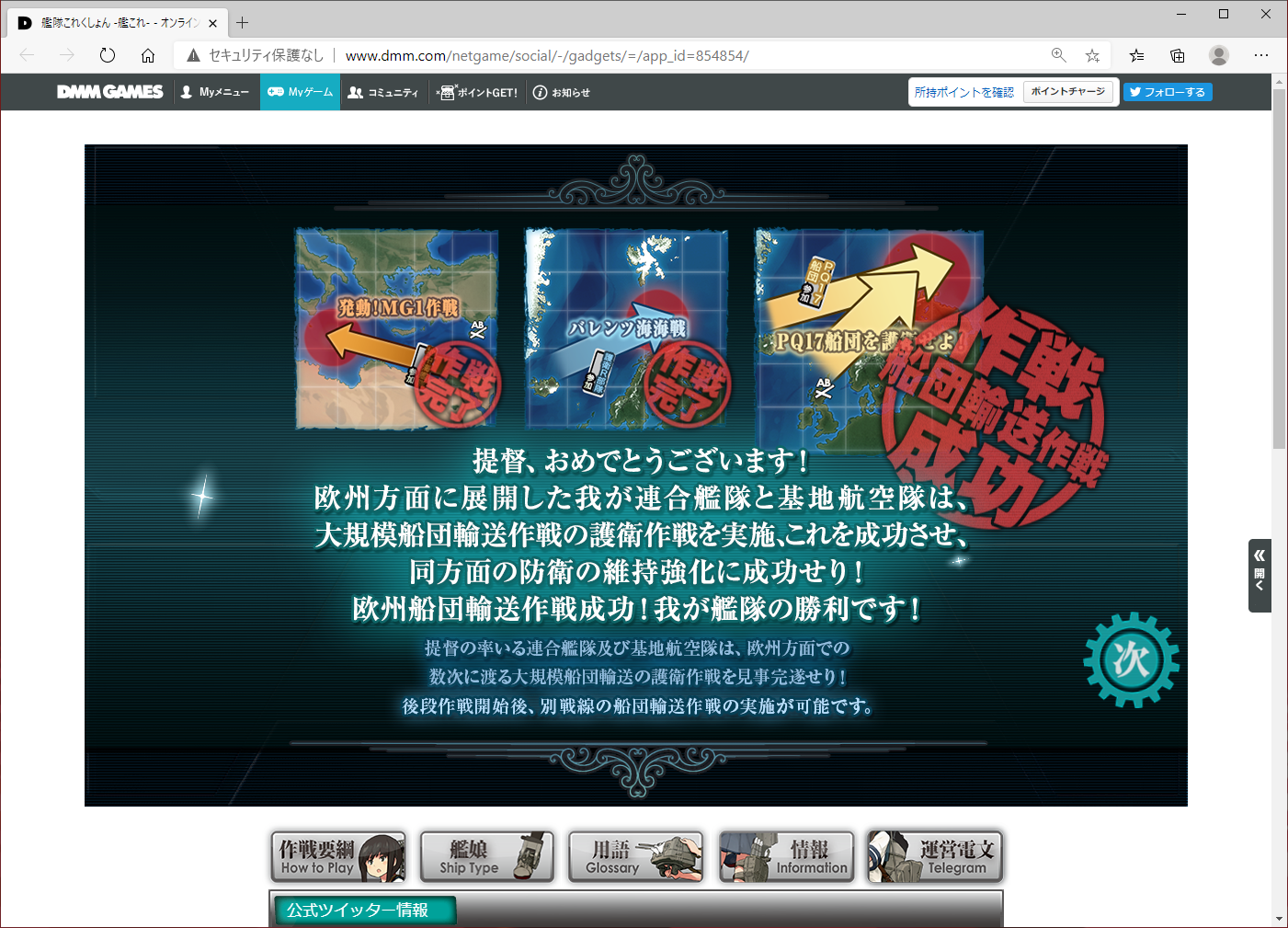Screen dimensions: 1288x928
Task: Go to browser home page icon
Action: [x=148, y=55]
